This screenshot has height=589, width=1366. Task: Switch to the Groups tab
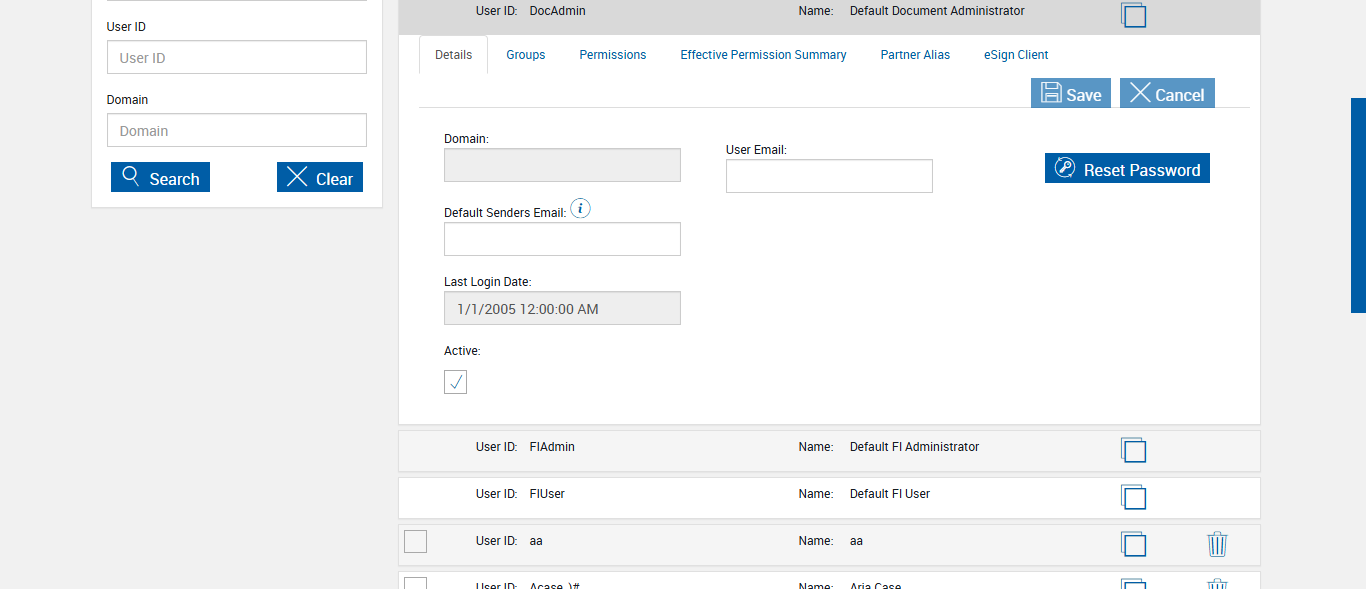point(525,55)
